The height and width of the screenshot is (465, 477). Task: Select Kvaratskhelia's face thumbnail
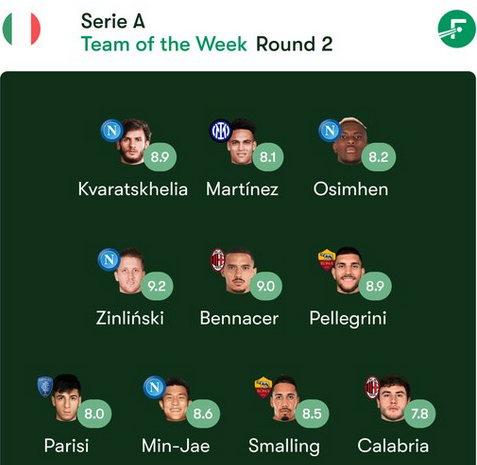(135, 141)
